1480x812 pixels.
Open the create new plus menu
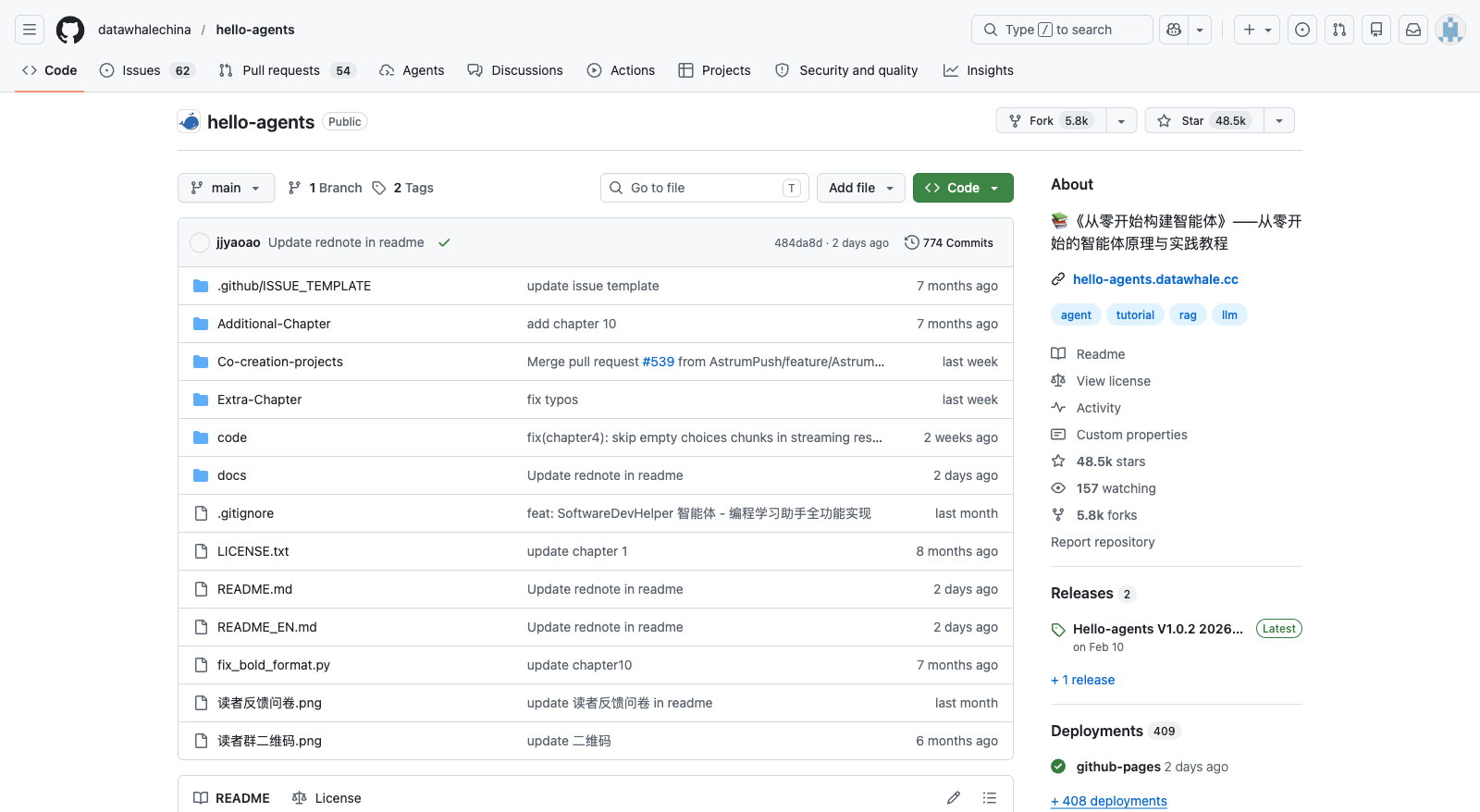click(1257, 30)
